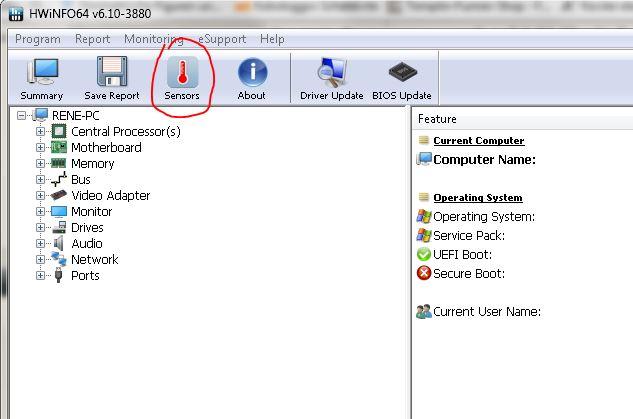Click the Current User Name people icon
633x419 pixels.
pyautogui.click(x=424, y=311)
